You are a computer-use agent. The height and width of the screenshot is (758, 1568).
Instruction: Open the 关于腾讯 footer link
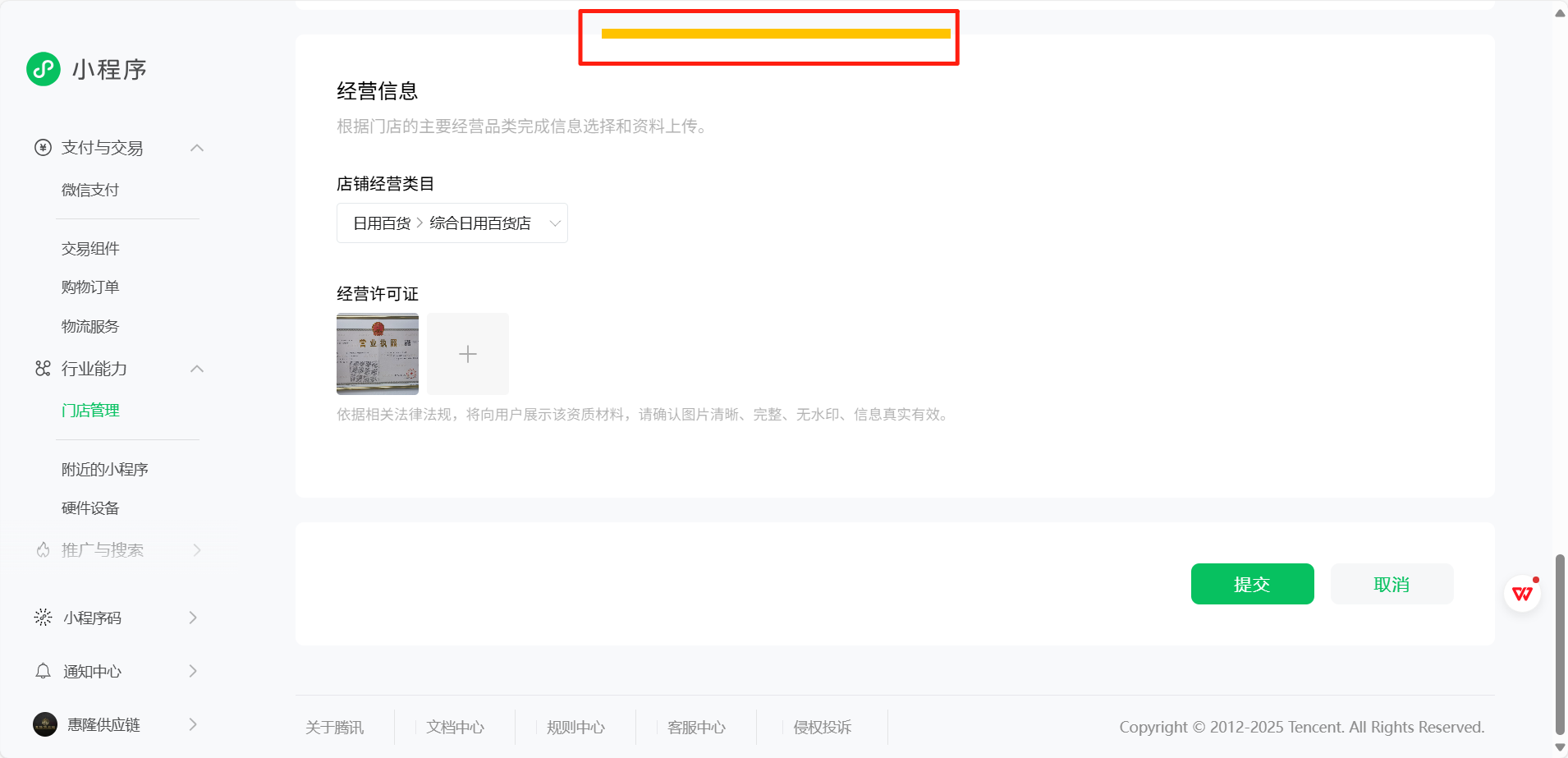click(335, 728)
